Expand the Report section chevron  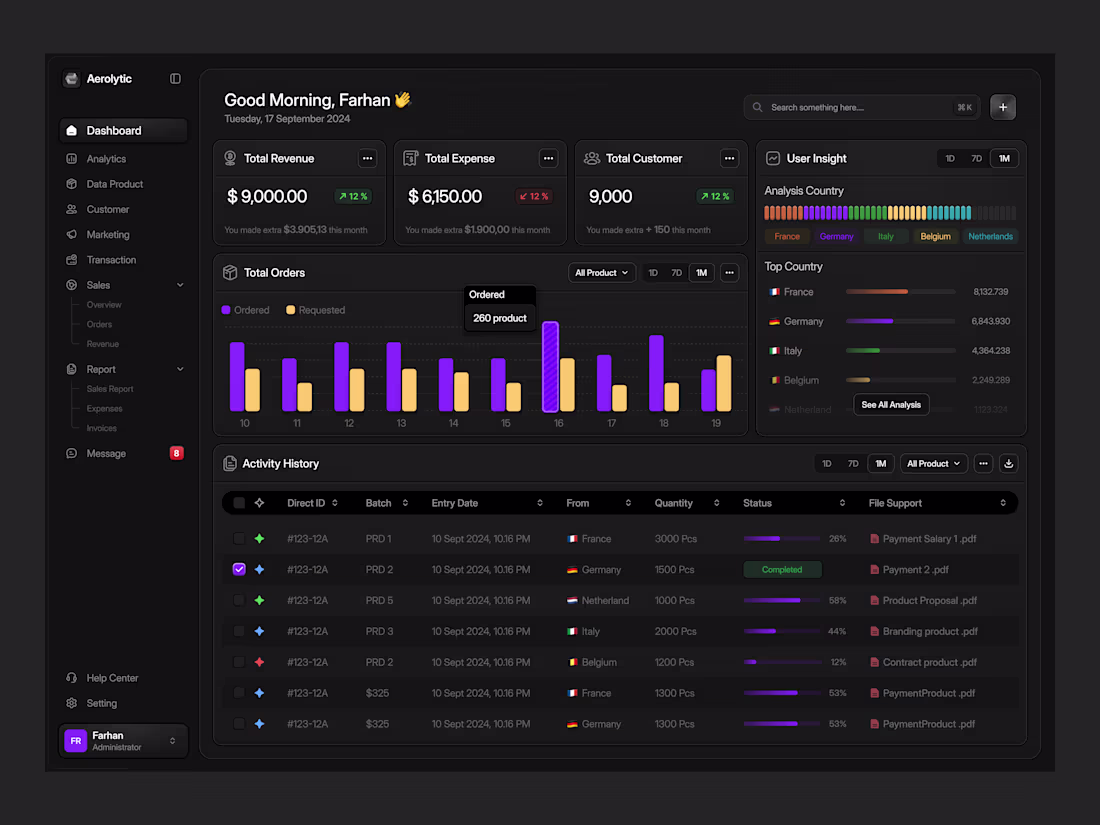(x=180, y=368)
